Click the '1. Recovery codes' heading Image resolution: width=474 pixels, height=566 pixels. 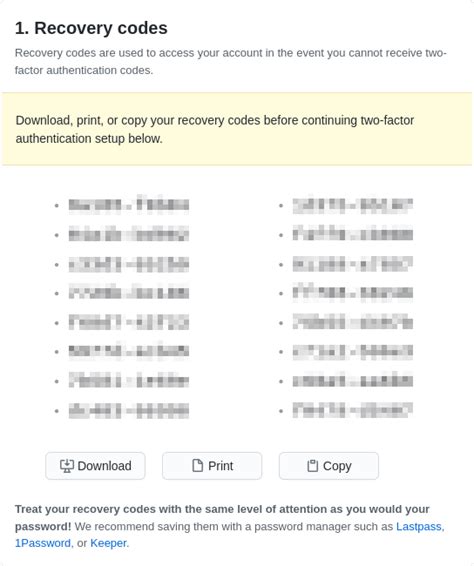point(91,28)
